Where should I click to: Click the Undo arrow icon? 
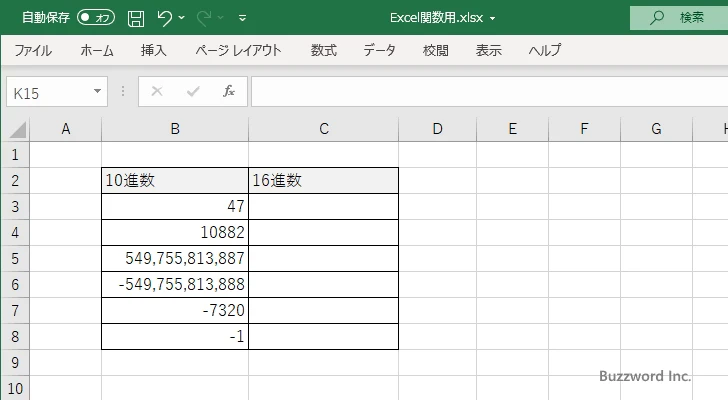(x=165, y=17)
